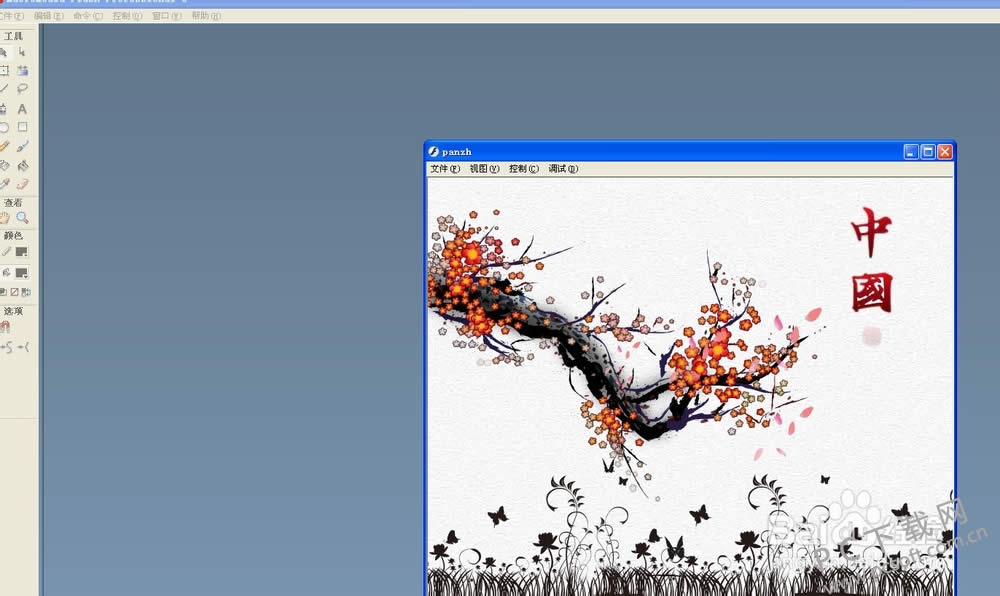Click the No Color button
Screen dimensions: 1000x596
pyautogui.click(x=14, y=292)
